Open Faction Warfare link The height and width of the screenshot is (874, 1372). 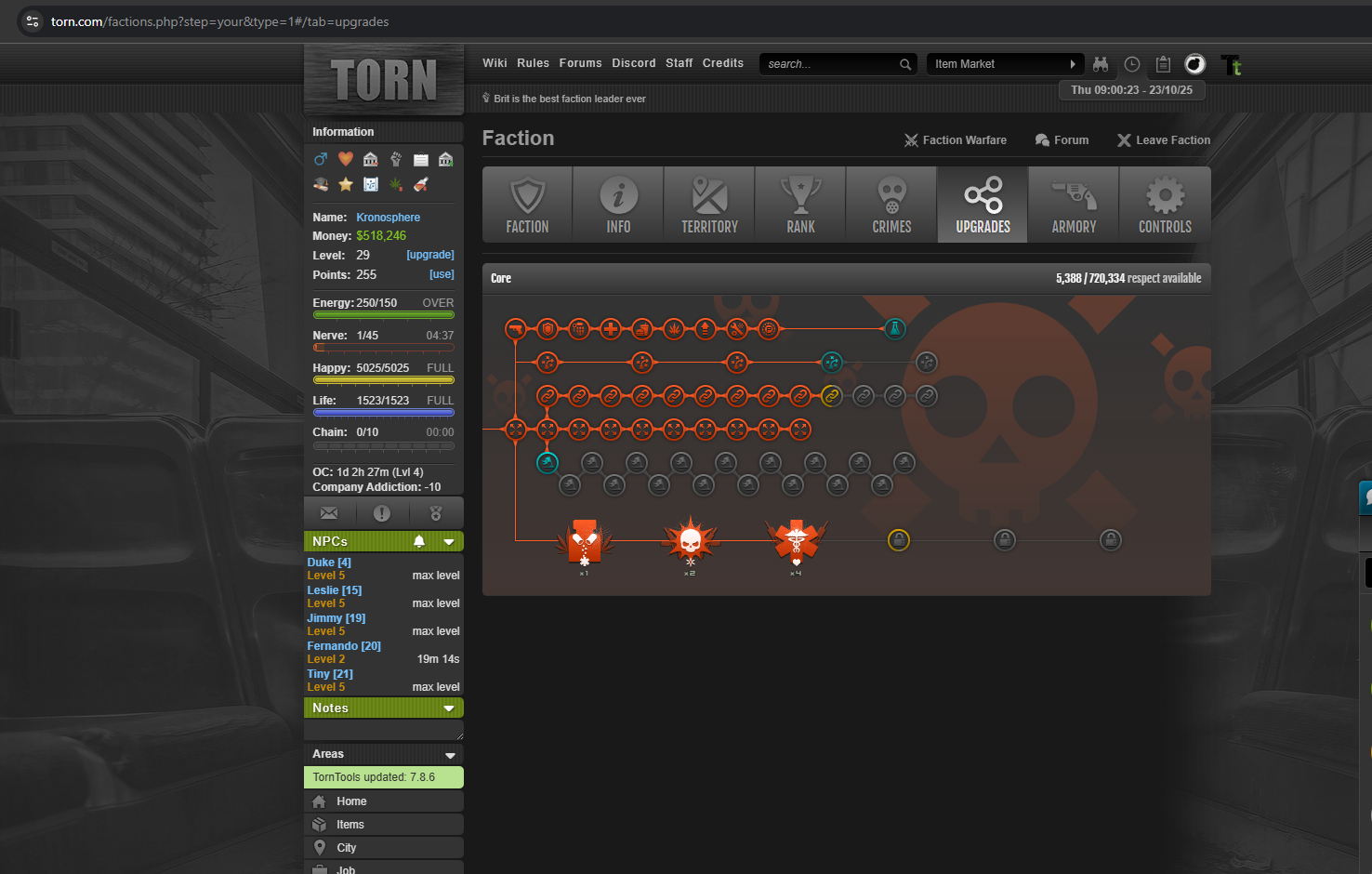click(956, 140)
